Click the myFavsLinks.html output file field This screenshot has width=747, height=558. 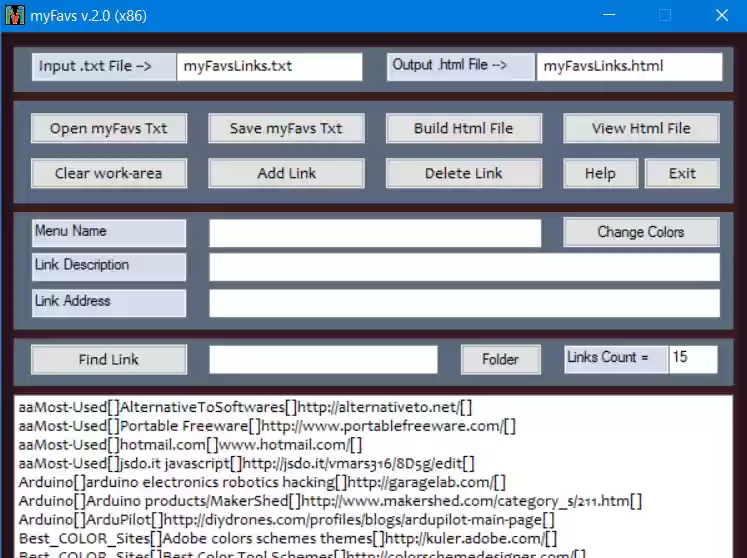tap(629, 66)
